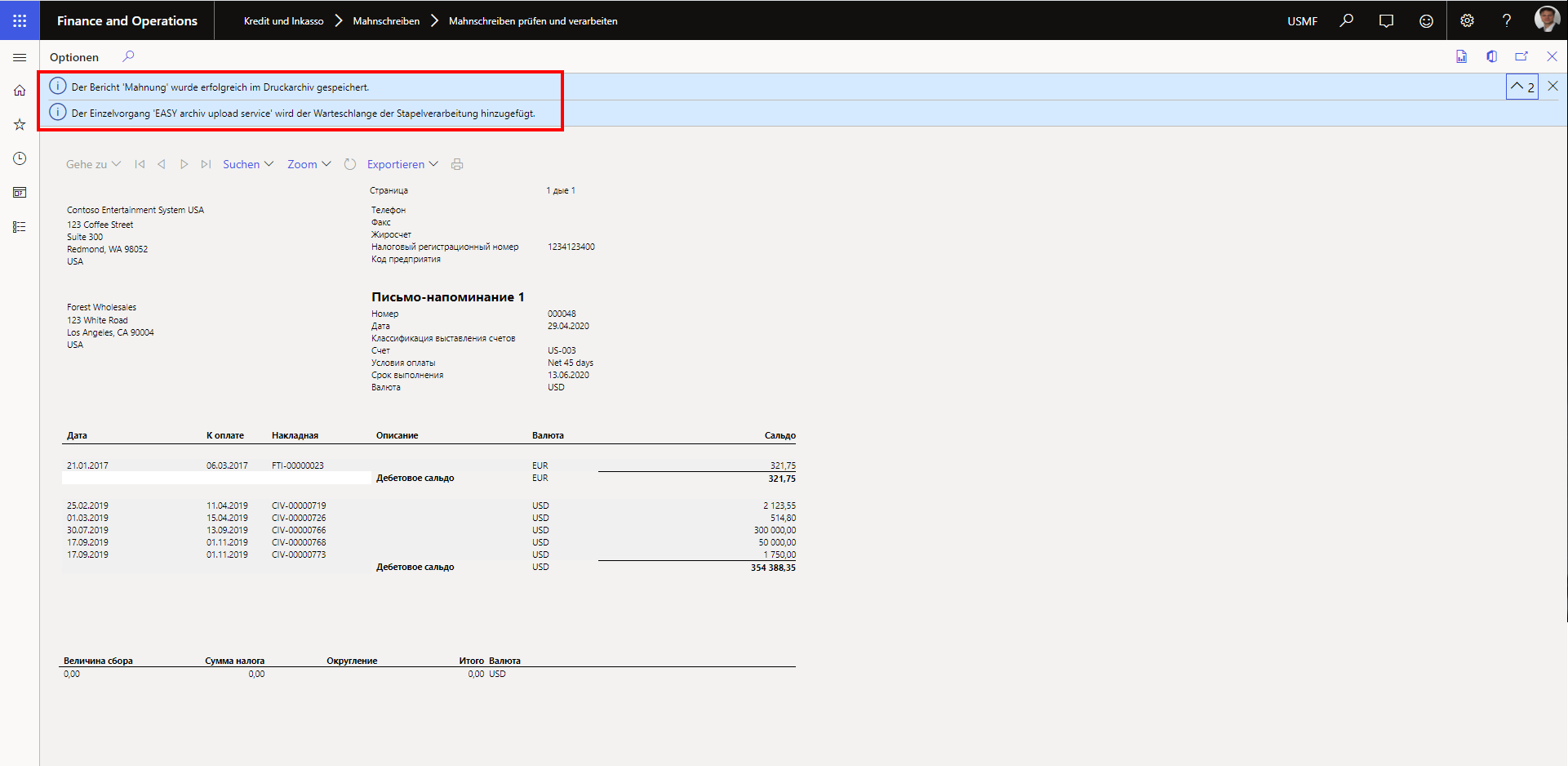Click Mahnschreiben prüfen und verarbeiten breadcrumb
The image size is (1568, 766).
(533, 21)
